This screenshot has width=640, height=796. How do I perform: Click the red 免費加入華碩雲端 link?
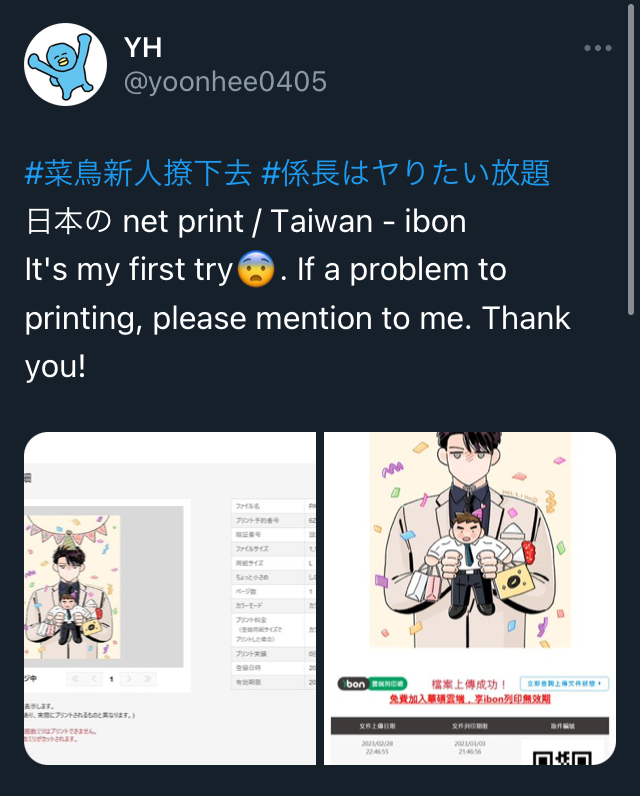click(x=470, y=699)
